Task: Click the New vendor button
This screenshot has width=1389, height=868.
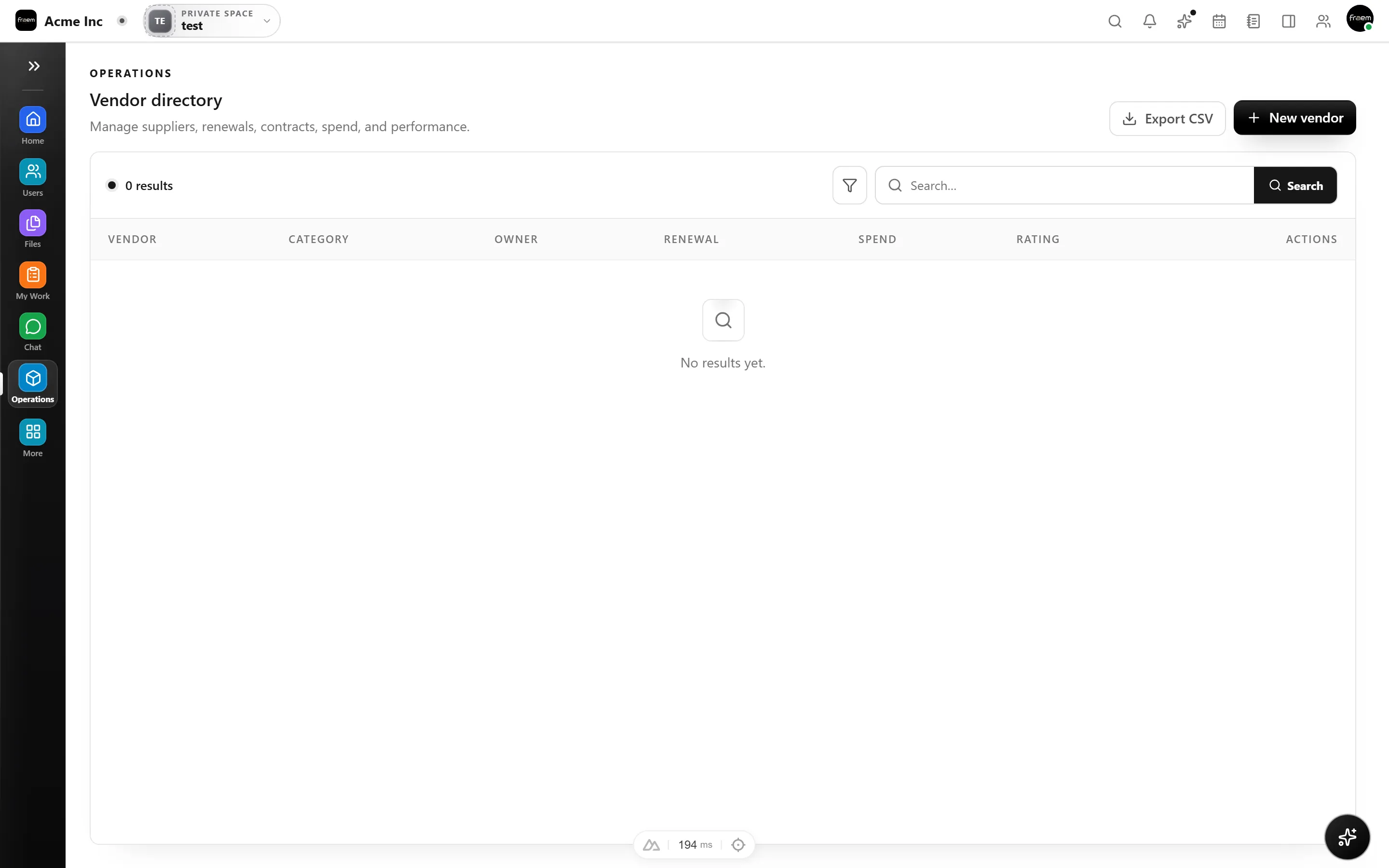Action: [1294, 118]
